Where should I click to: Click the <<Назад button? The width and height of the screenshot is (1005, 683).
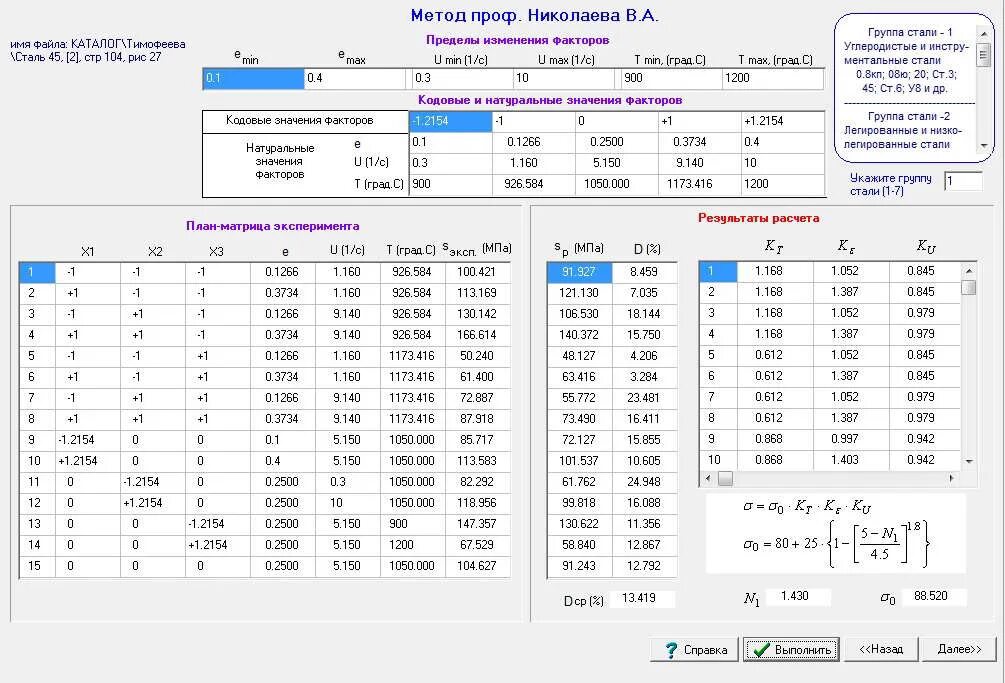[881, 649]
